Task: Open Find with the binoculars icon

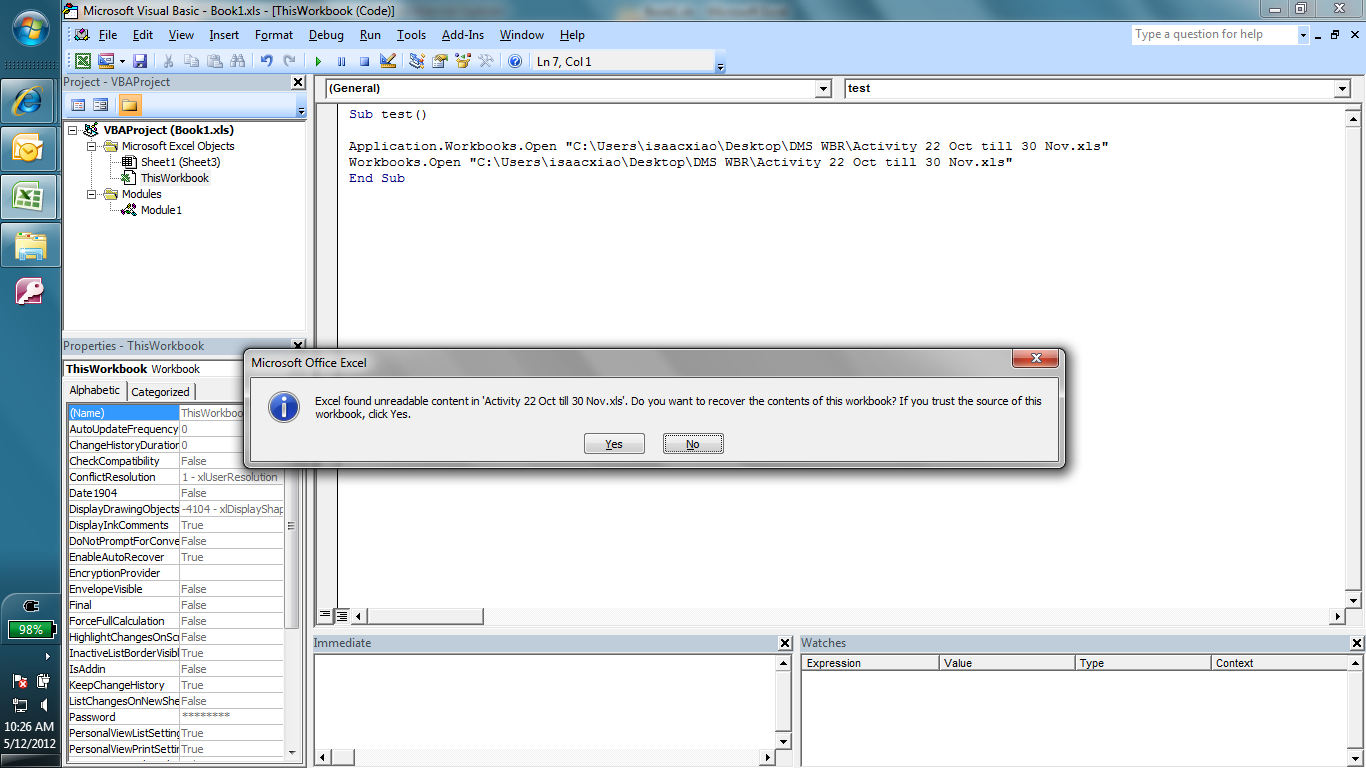Action: point(237,61)
